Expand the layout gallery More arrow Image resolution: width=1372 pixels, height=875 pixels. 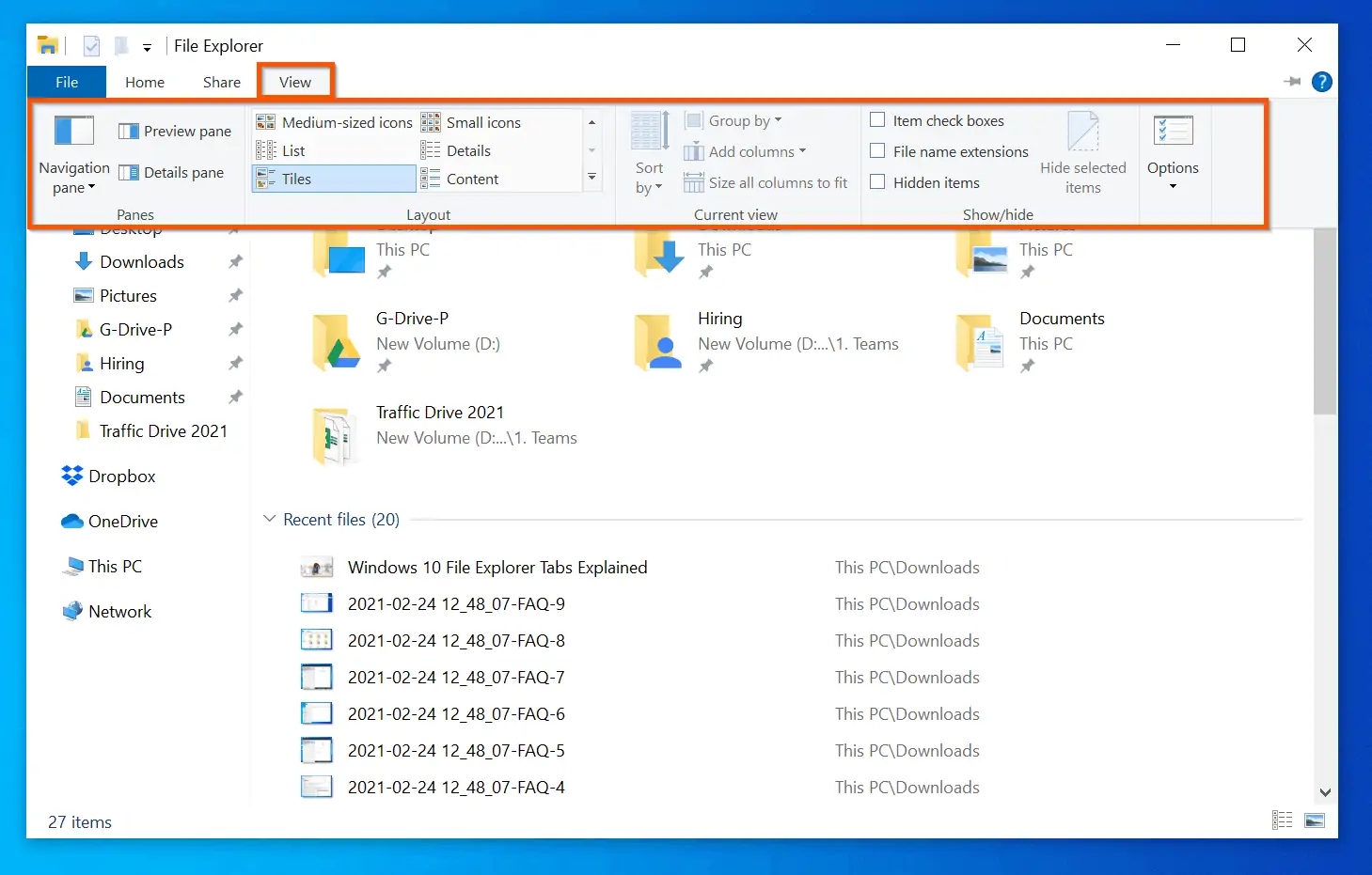pos(591,177)
